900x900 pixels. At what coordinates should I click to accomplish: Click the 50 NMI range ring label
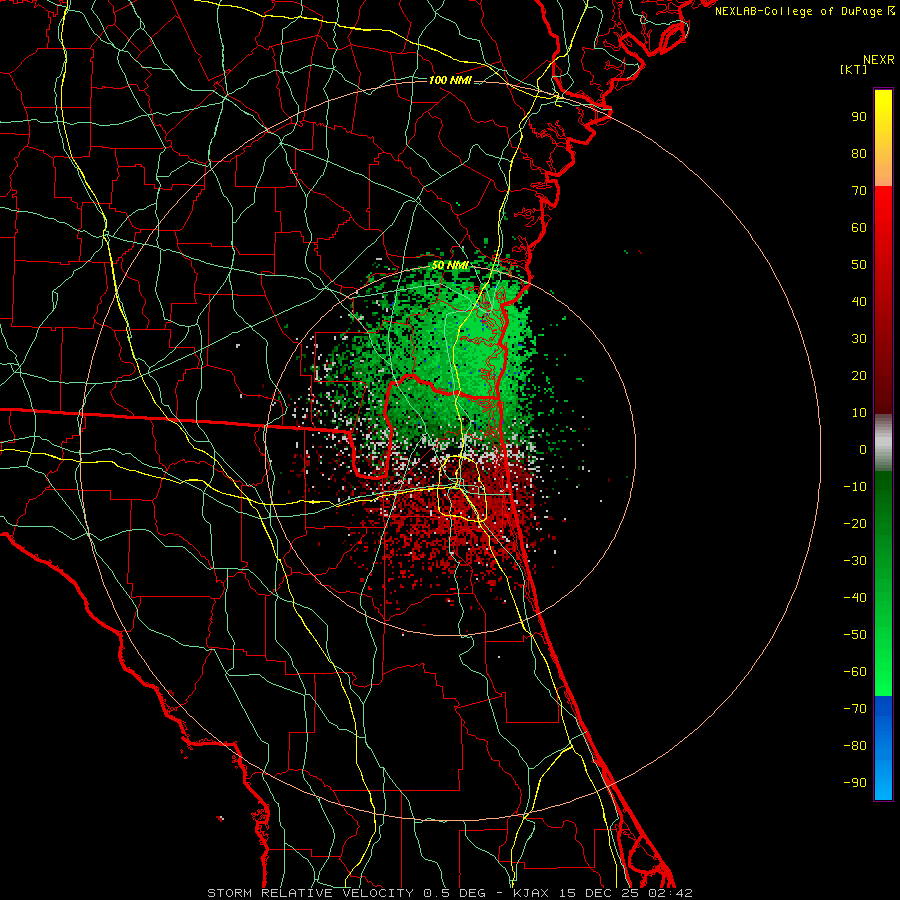point(450,265)
